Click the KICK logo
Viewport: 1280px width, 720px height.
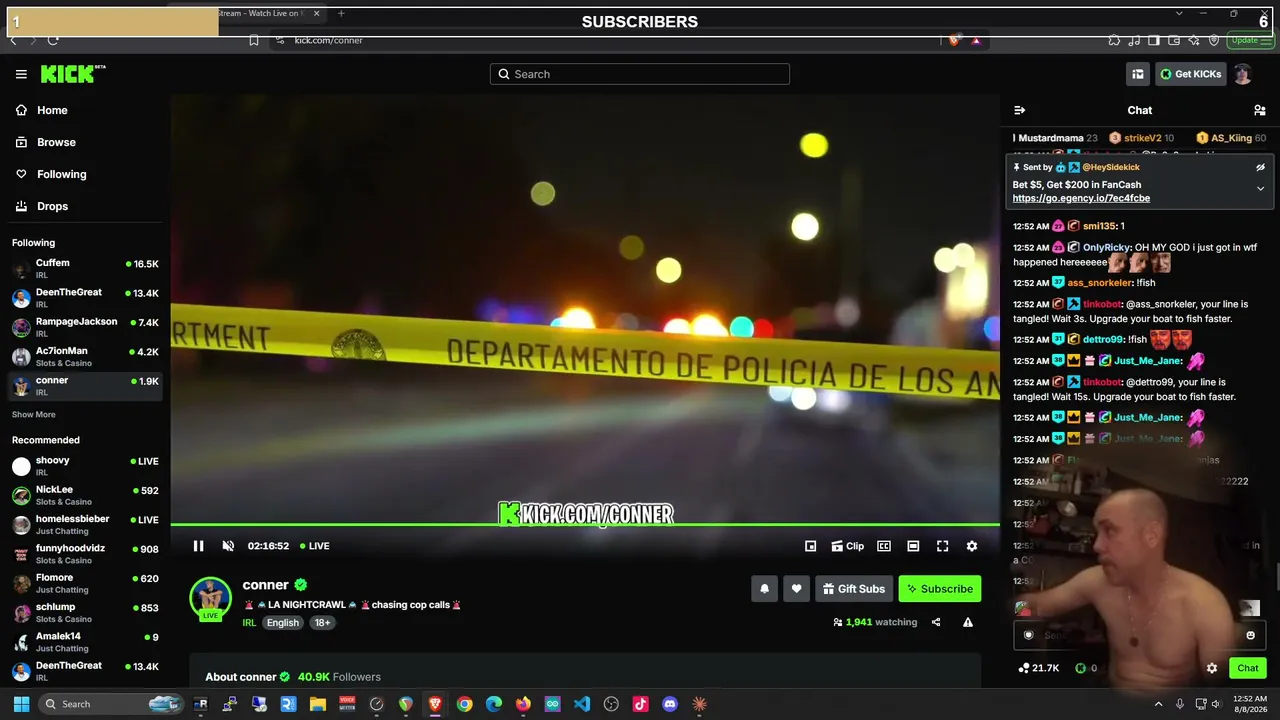(73, 74)
